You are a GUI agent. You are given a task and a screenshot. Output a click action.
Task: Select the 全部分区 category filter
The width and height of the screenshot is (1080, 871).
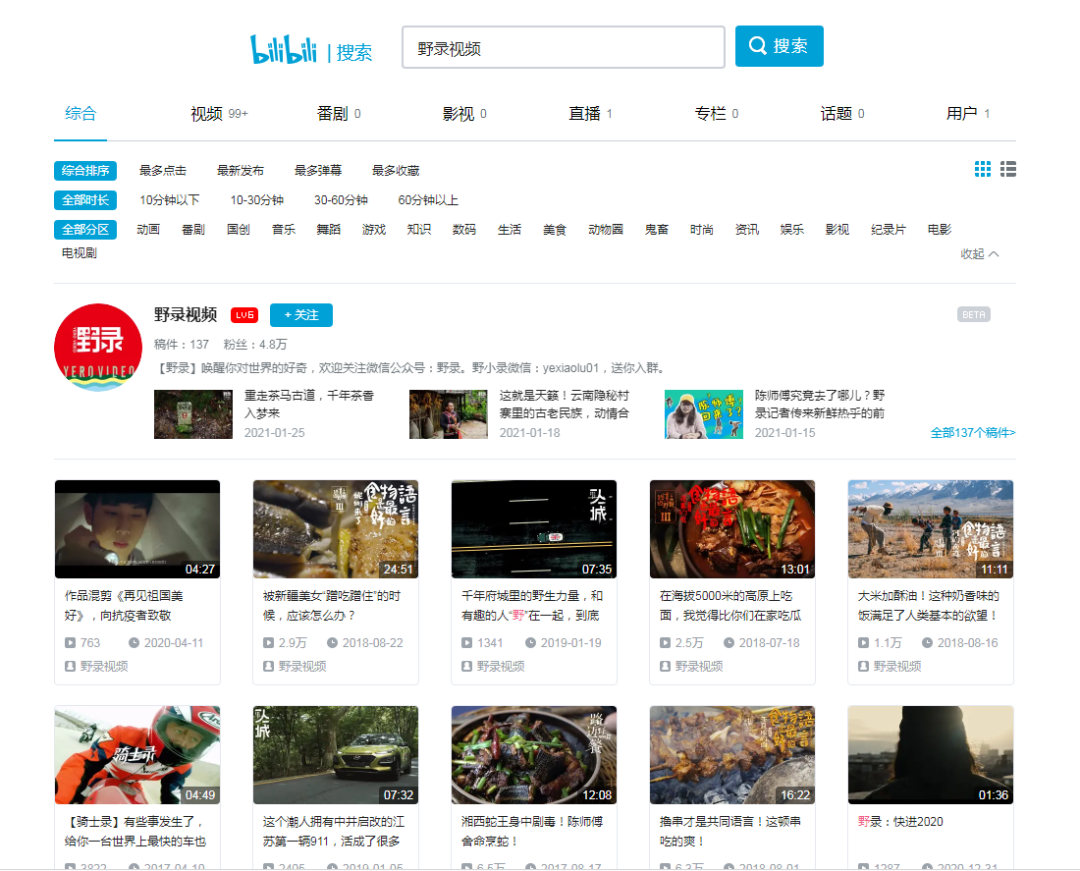pos(85,229)
